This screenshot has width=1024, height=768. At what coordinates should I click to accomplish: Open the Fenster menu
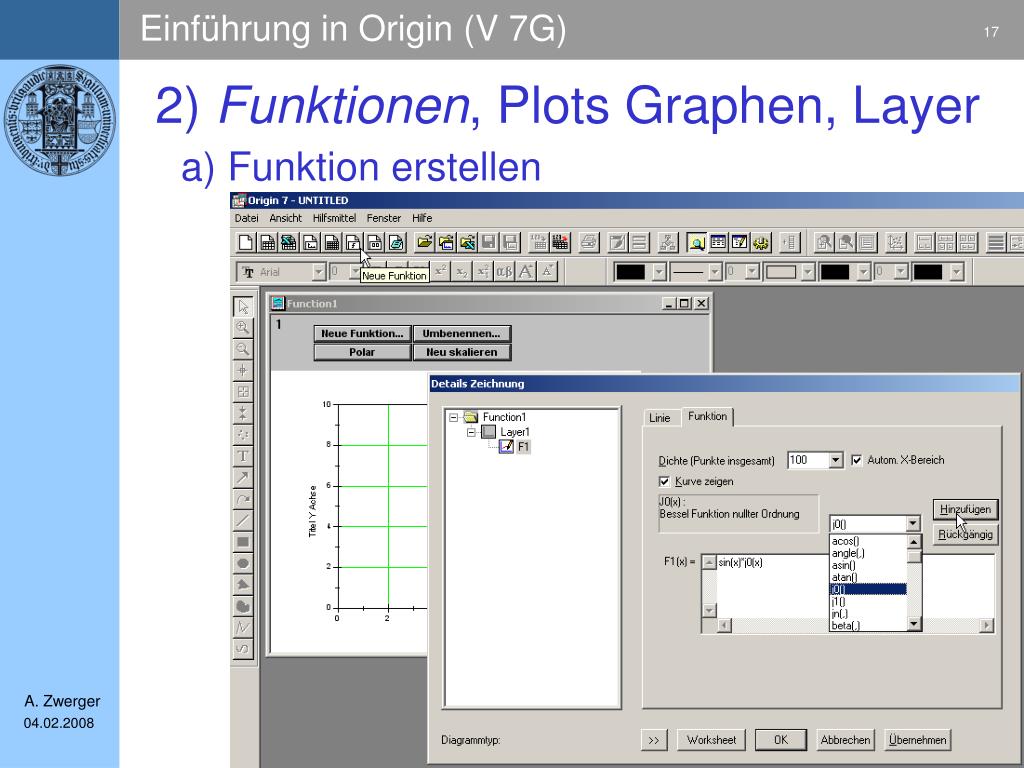click(x=384, y=218)
